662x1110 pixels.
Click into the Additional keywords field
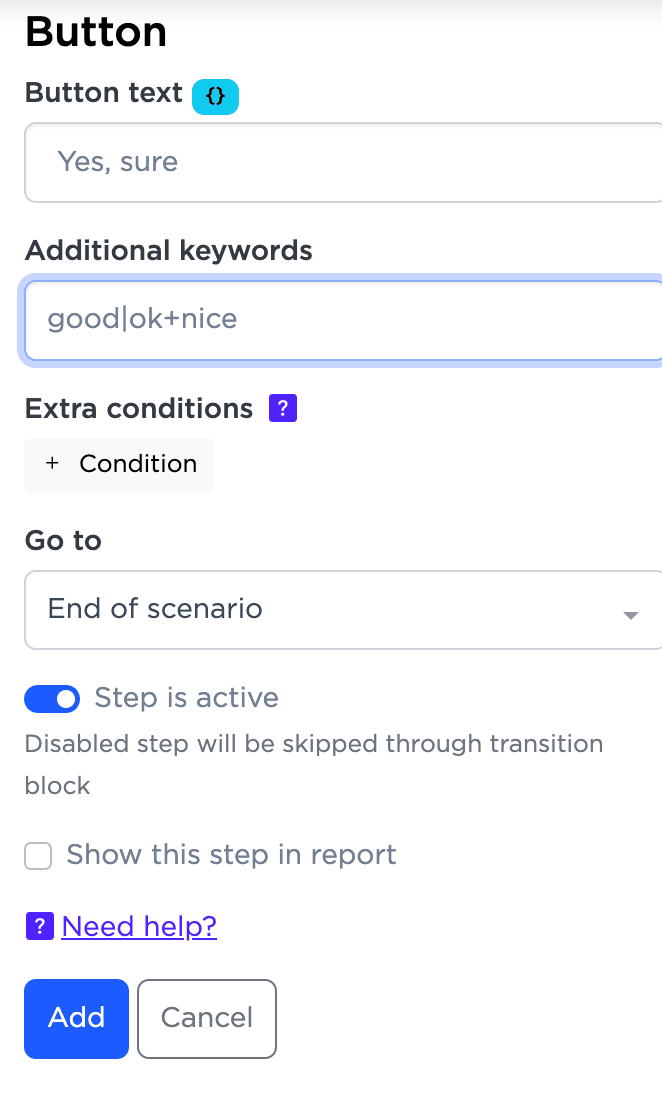(x=340, y=320)
